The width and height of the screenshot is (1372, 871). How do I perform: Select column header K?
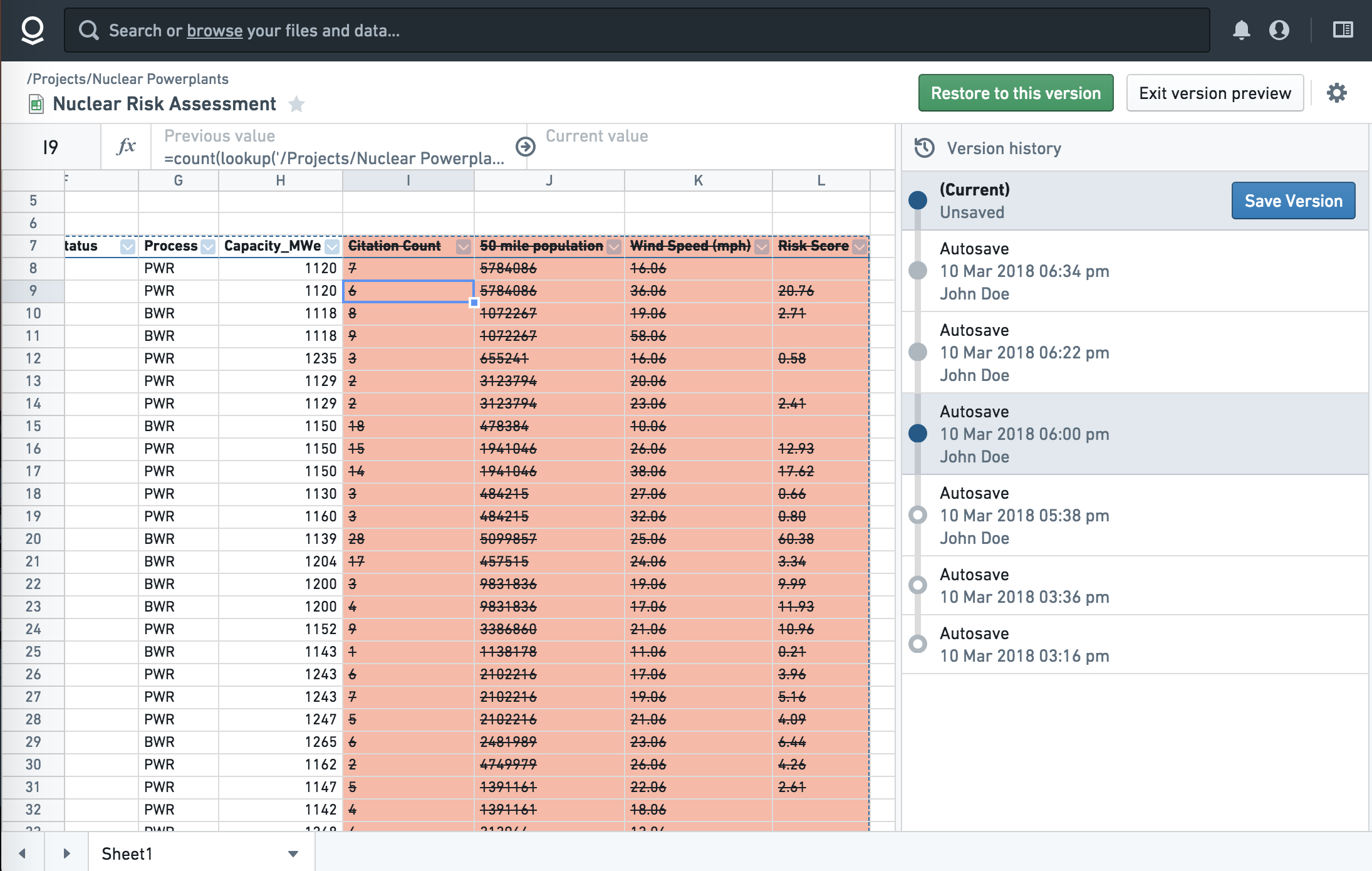pos(698,180)
